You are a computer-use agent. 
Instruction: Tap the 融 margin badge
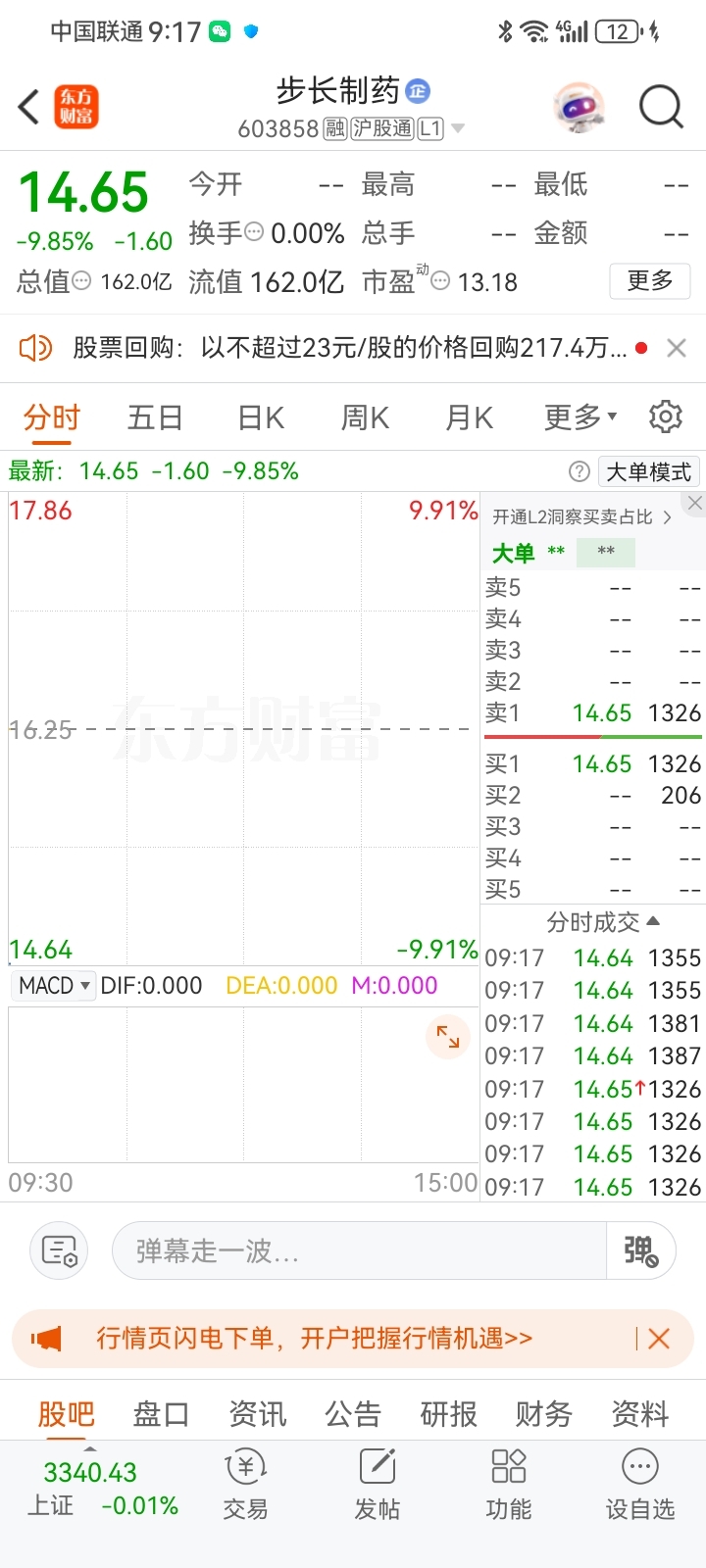335,128
